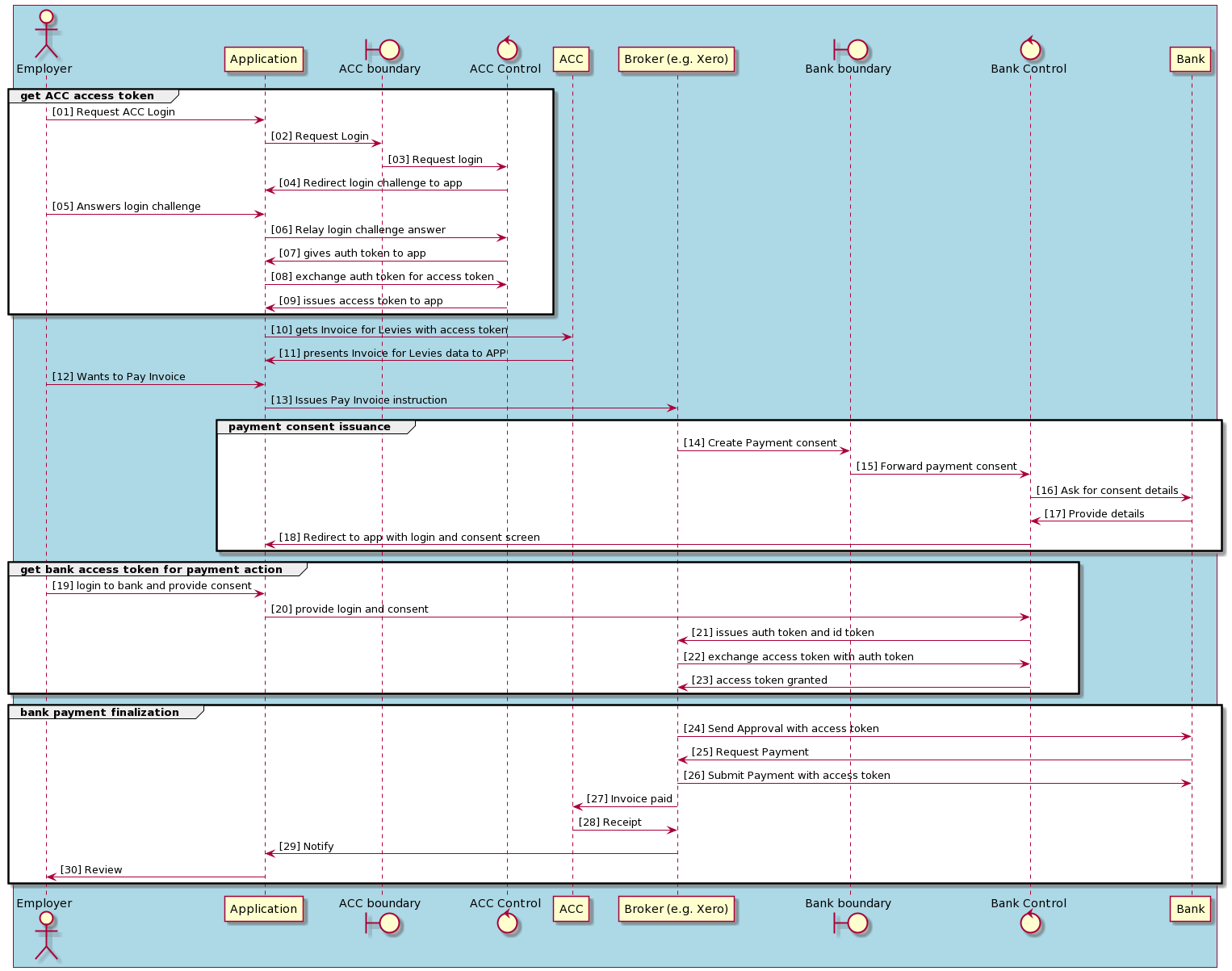Image resolution: width=1232 pixels, height=971 pixels.
Task: Click the Review message arrow
Action: point(91,870)
